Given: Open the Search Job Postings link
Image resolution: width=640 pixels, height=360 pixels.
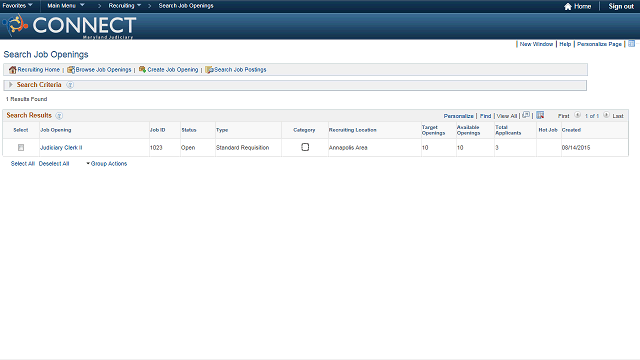Looking at the screenshot, I should (240, 70).
